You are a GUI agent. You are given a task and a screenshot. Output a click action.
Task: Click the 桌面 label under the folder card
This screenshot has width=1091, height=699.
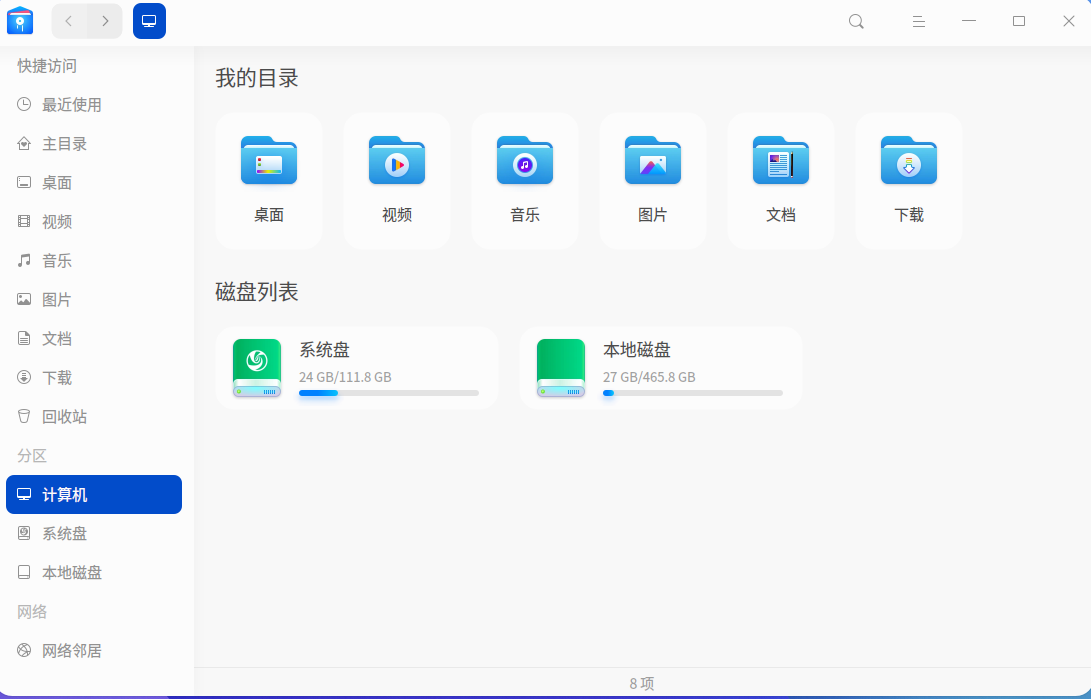point(269,215)
